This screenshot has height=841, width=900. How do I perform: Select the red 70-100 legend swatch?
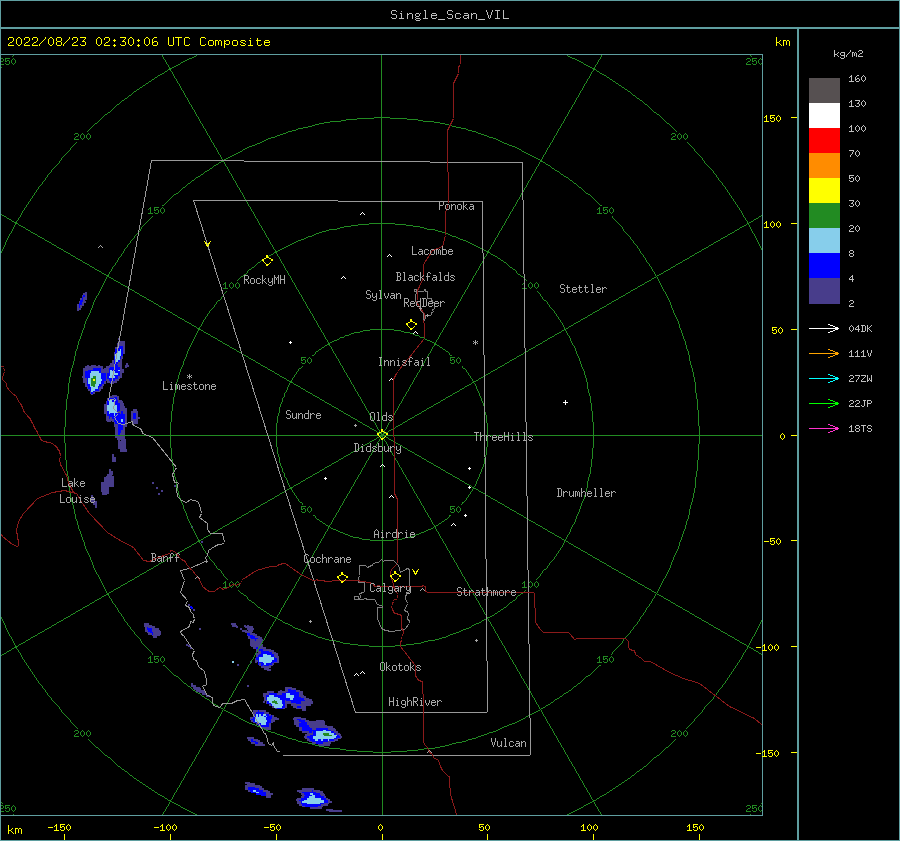pyautogui.click(x=824, y=141)
